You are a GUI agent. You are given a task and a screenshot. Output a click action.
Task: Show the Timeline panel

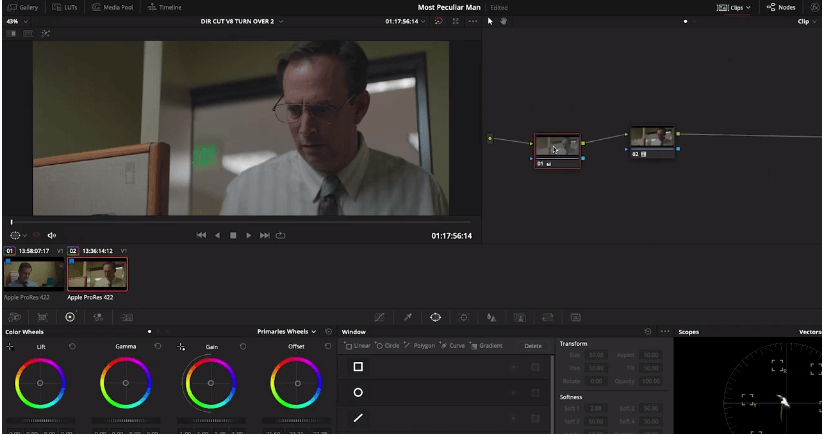click(165, 7)
